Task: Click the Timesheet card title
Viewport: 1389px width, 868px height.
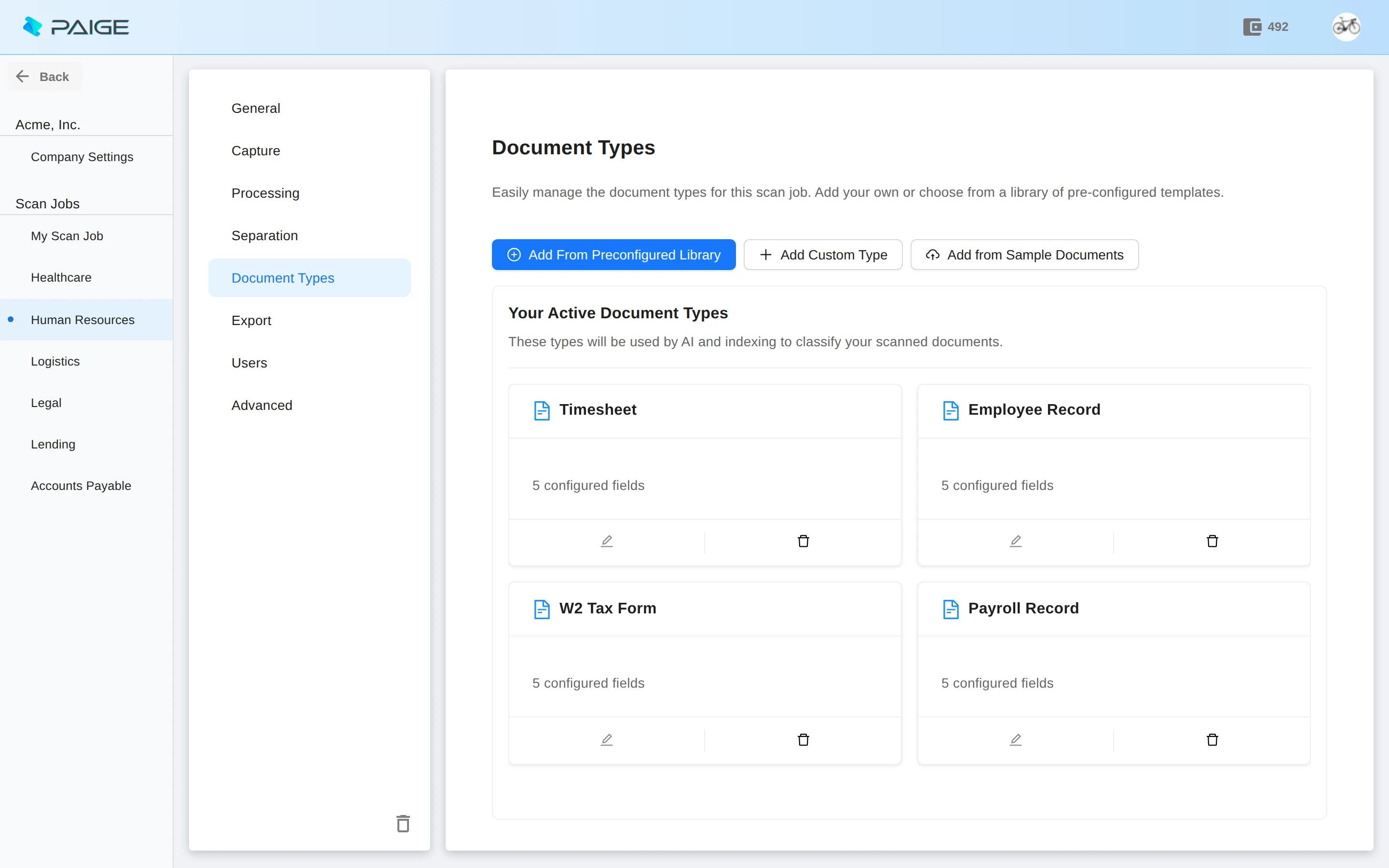Action: [598, 409]
